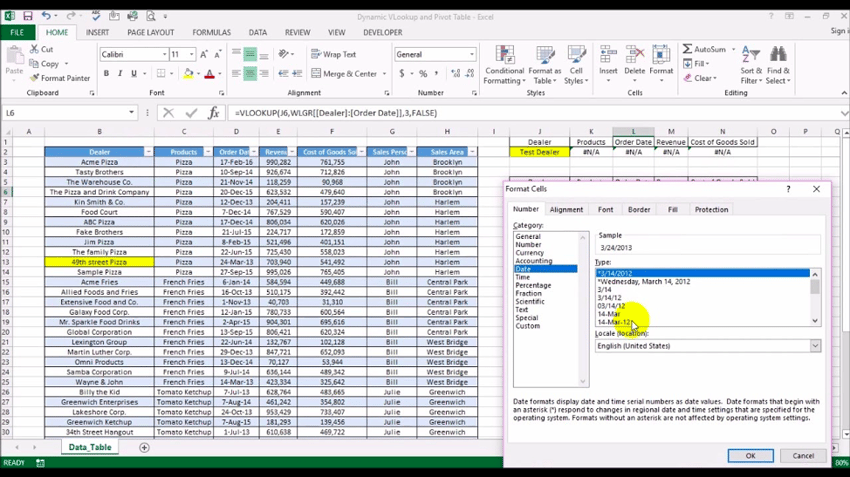Select the Test Dealer yellow cell
This screenshot has width=850, height=477.
pyautogui.click(x=539, y=152)
